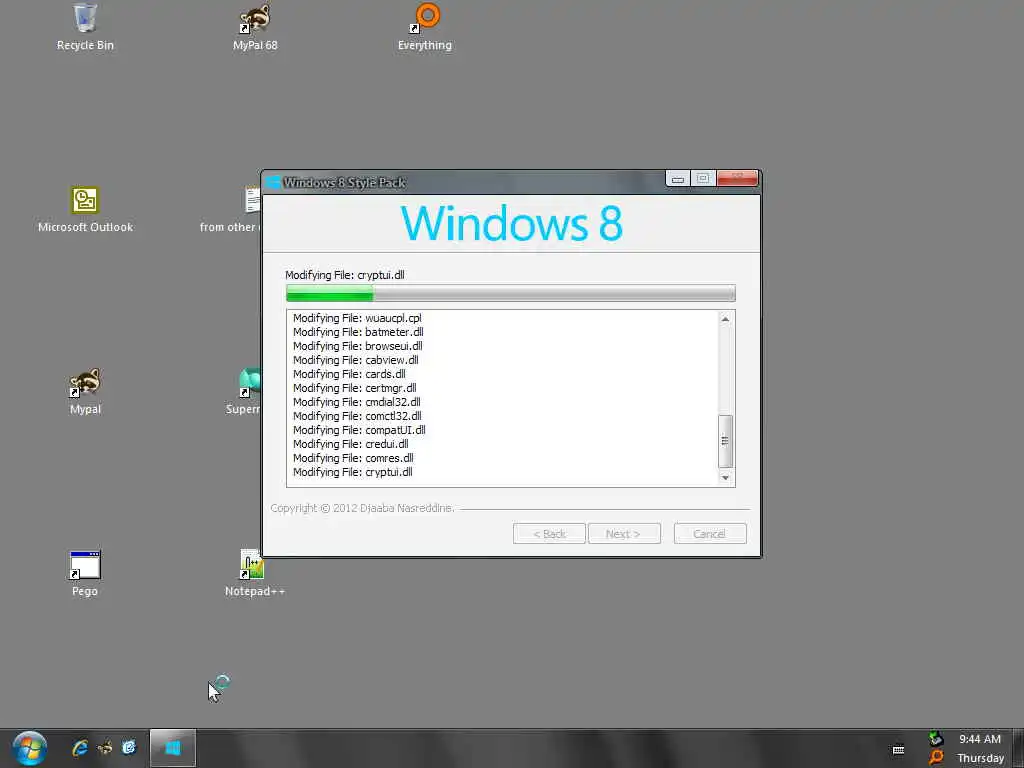1024x768 pixels.
Task: Select log line 'Modifying File: wuaucpl.cpl'
Action: point(357,318)
